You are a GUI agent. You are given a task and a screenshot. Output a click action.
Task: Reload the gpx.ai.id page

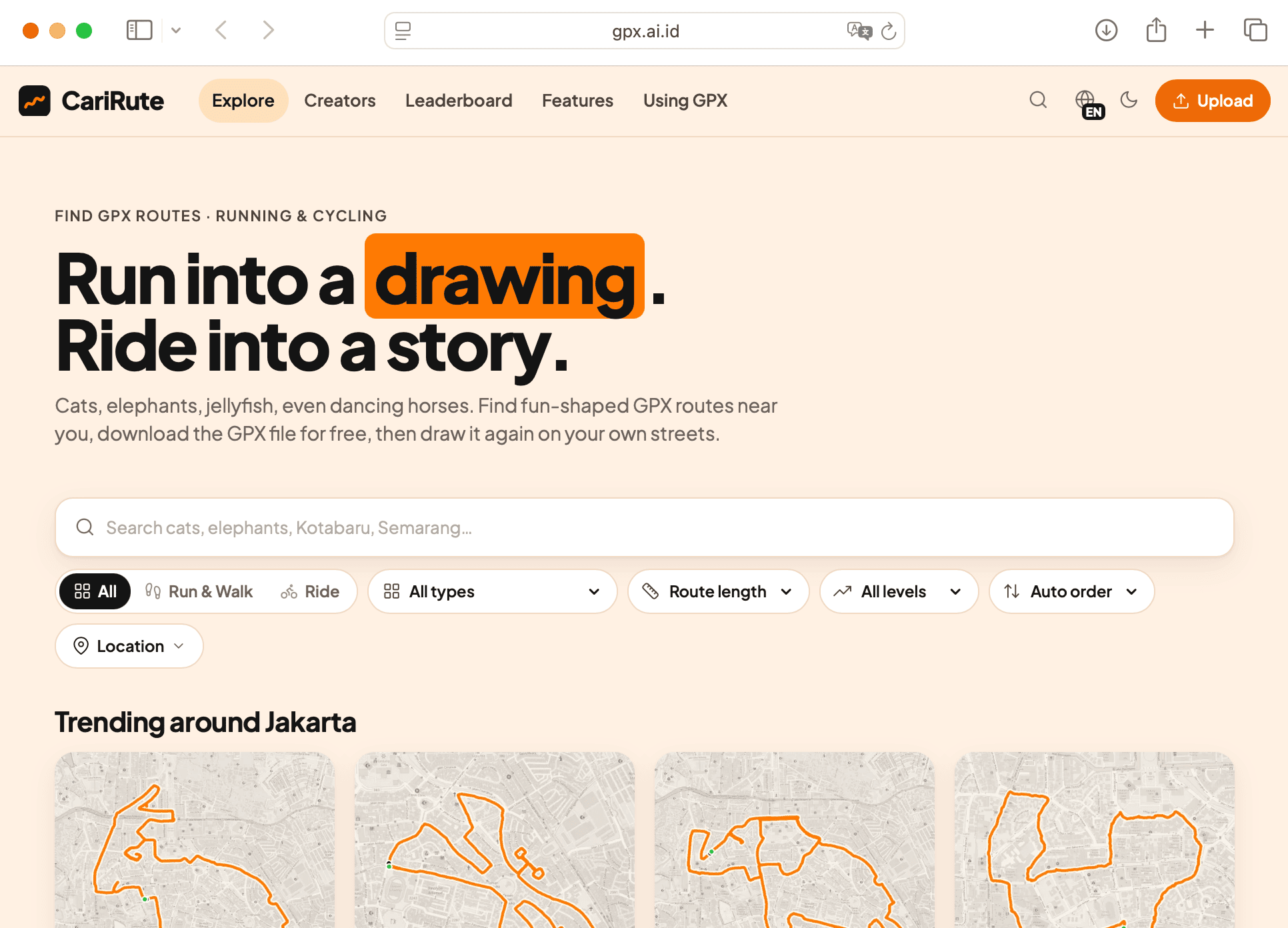pos(889,31)
